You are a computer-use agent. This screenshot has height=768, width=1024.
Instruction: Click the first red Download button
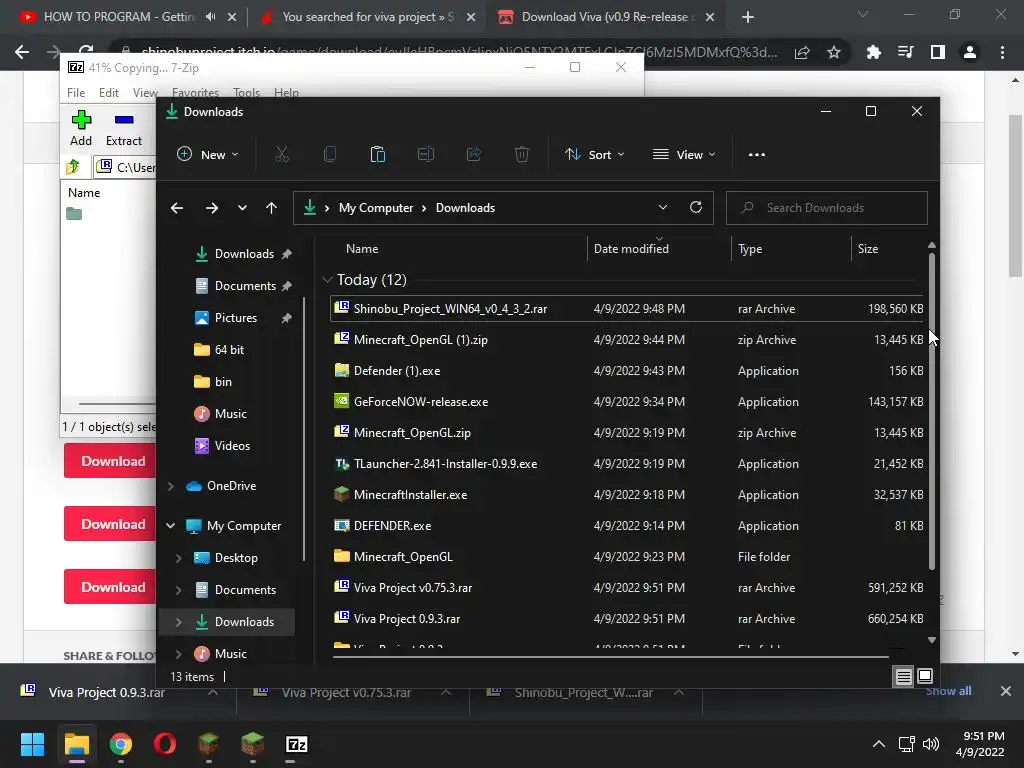pos(110,461)
